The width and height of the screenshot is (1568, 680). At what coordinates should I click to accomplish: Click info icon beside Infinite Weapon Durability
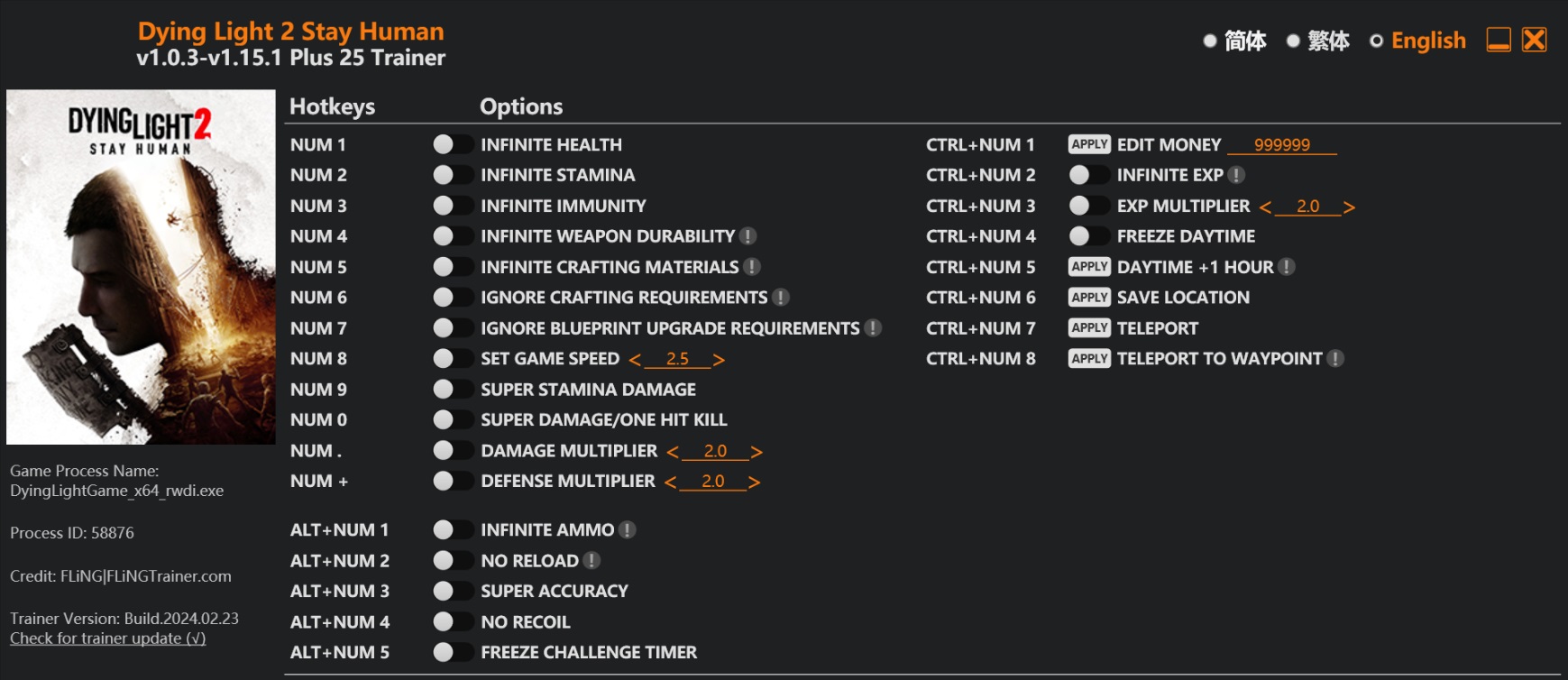click(x=747, y=236)
